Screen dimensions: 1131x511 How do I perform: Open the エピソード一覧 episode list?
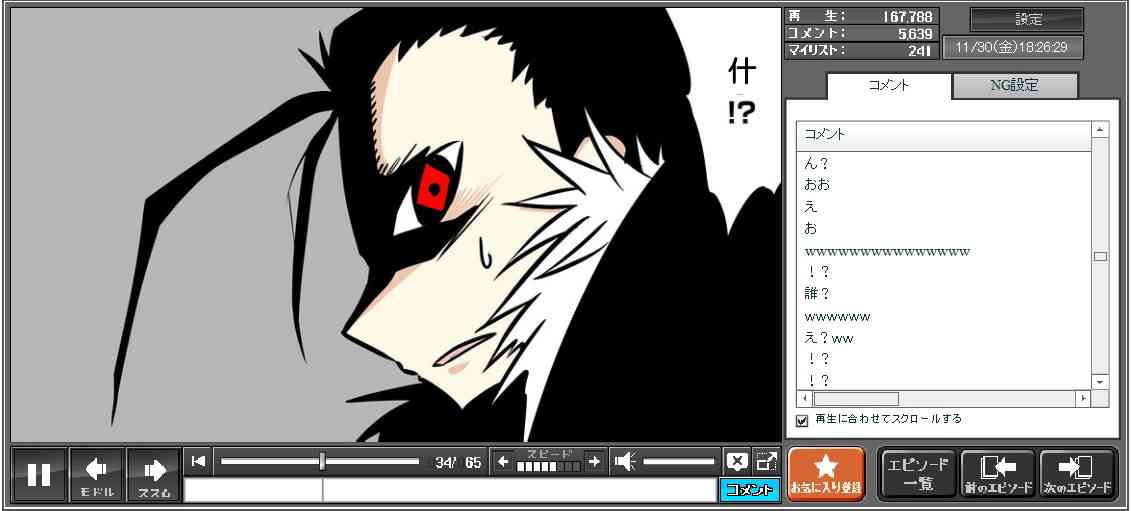point(917,474)
